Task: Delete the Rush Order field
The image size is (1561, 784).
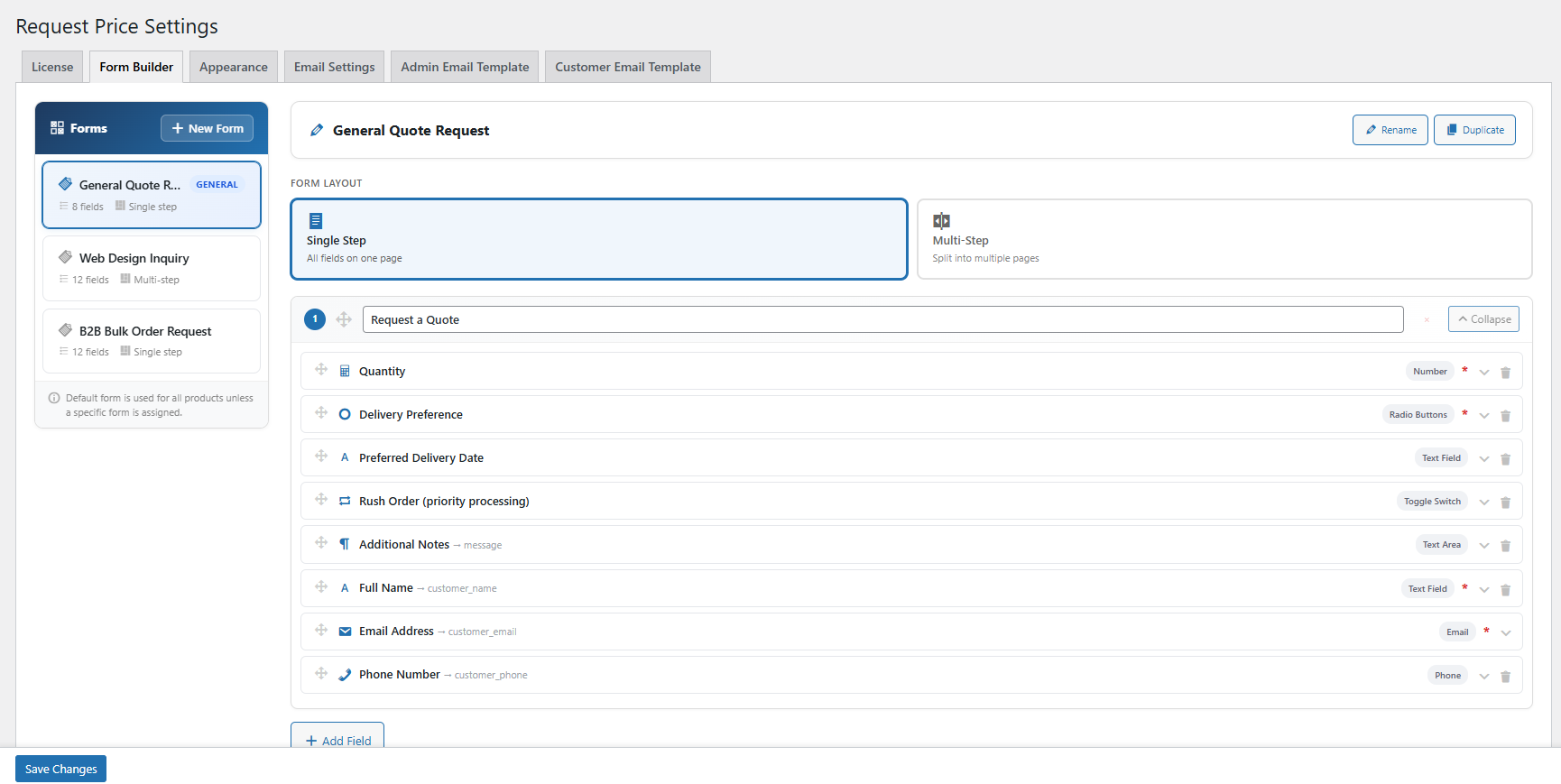Action: click(x=1505, y=503)
